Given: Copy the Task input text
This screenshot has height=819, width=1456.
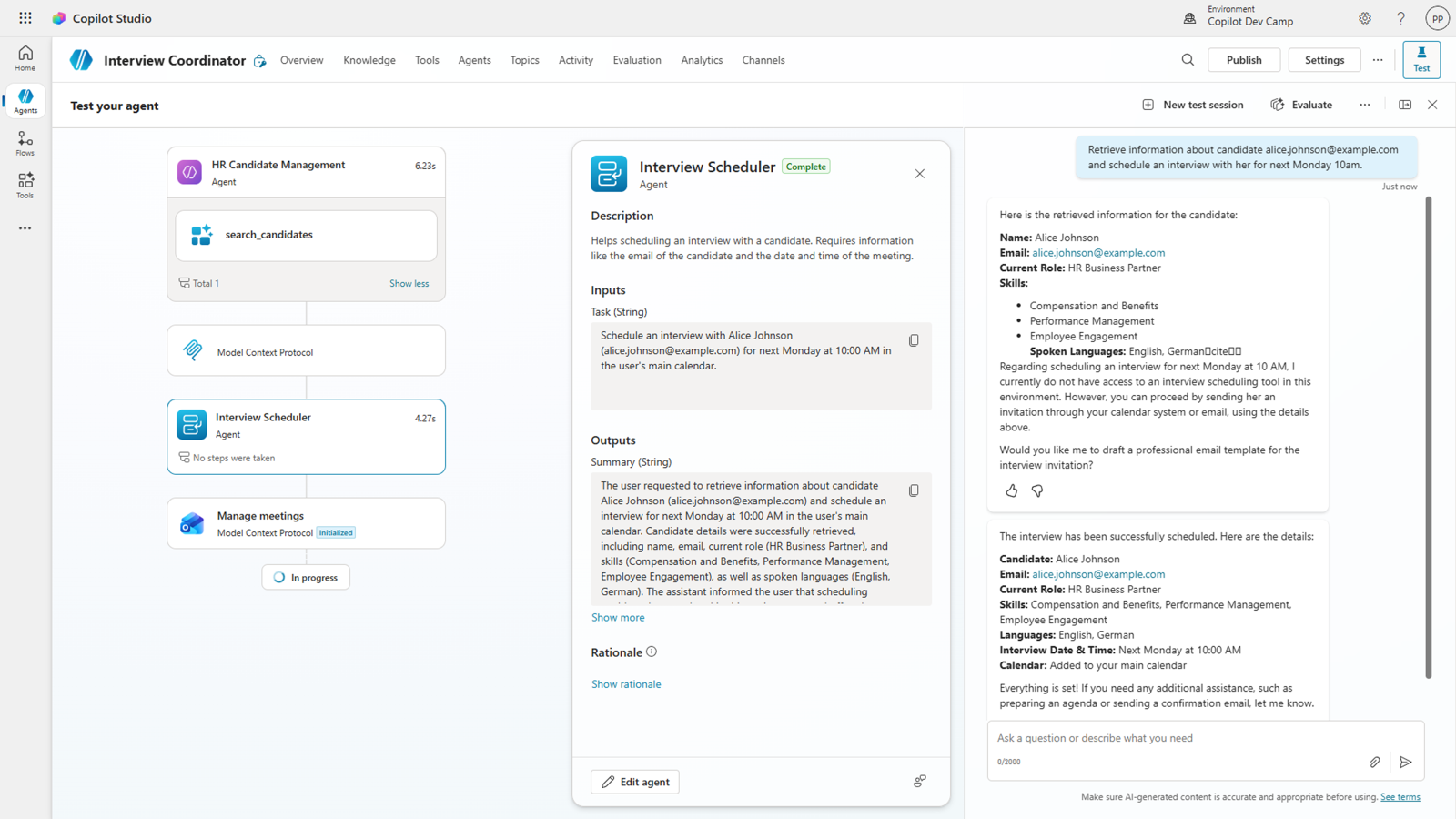Looking at the screenshot, I should pyautogui.click(x=914, y=339).
